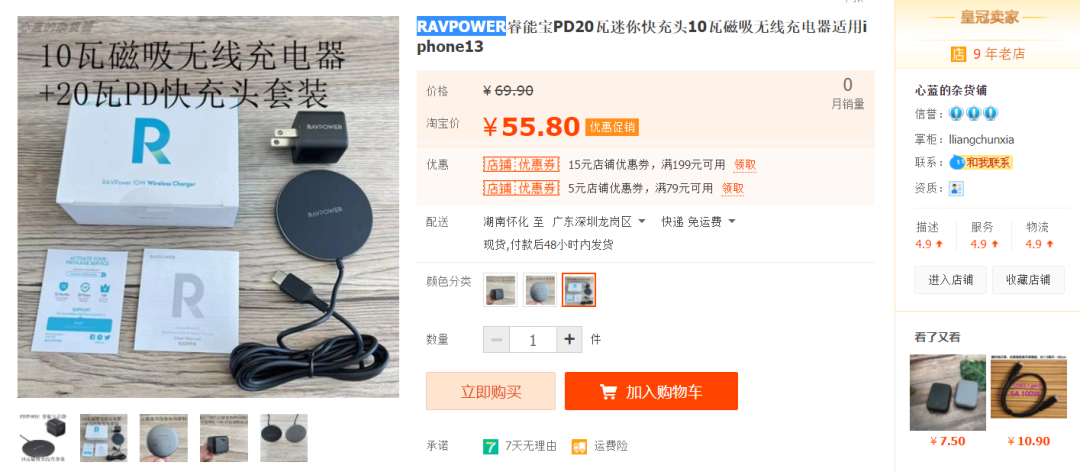This screenshot has width=1080, height=472.
Task: Click the shopping cart icon on add-to-cart button
Action: [x=608, y=392]
